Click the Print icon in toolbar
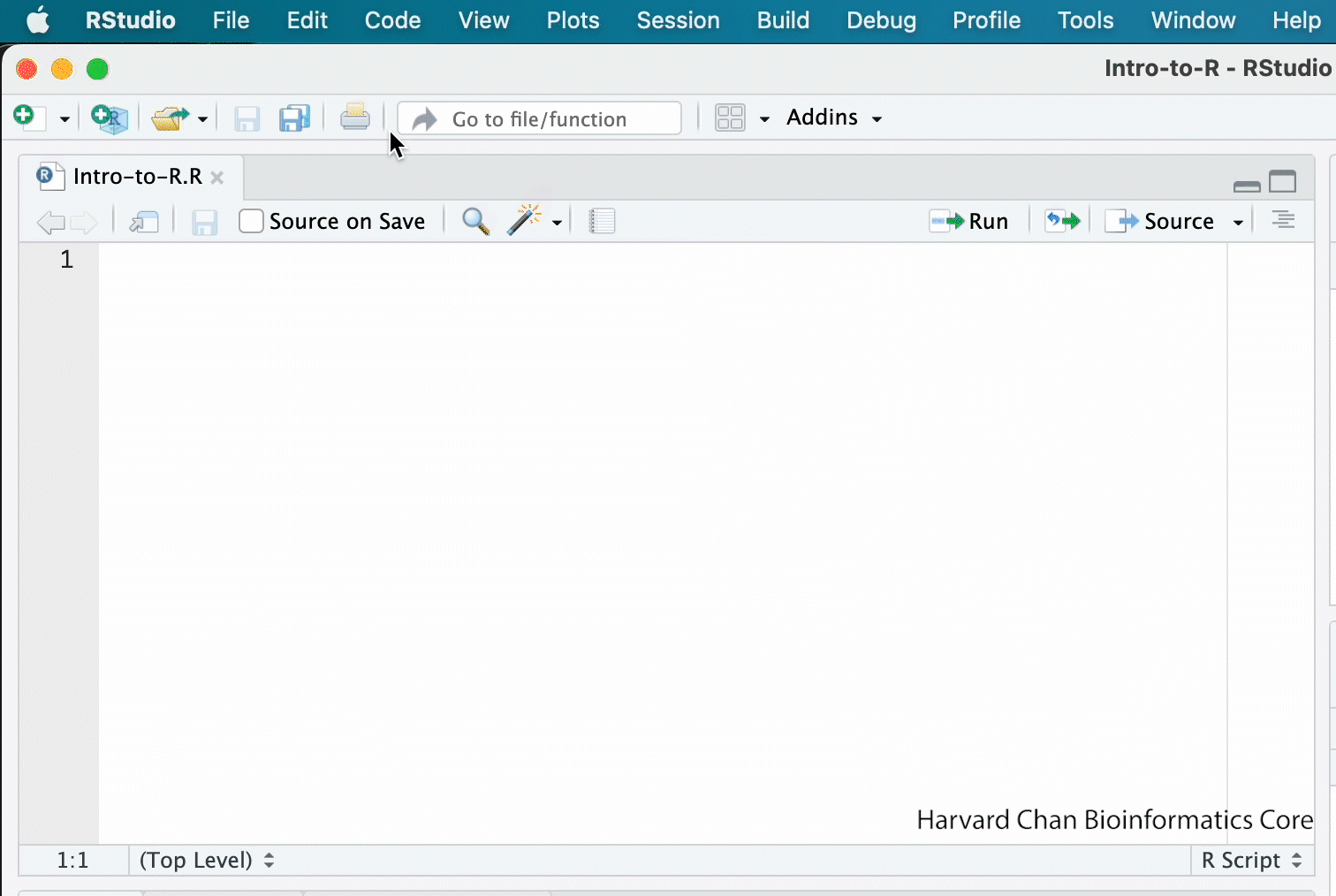 [355, 118]
